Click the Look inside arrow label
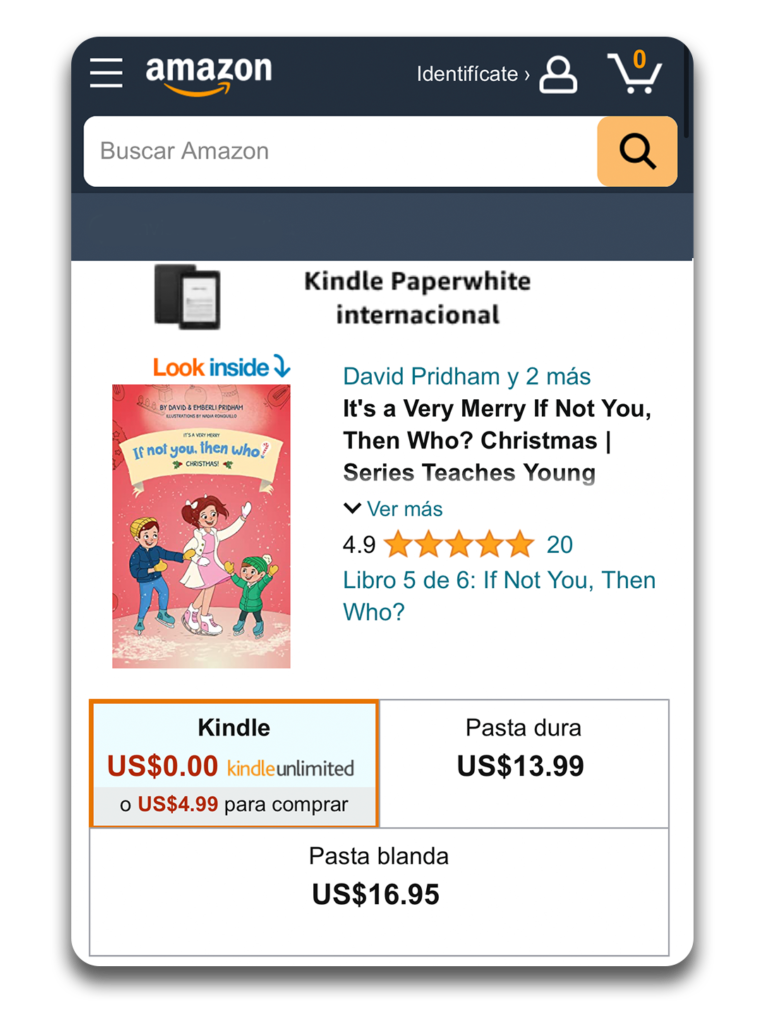This screenshot has width=762, height=1024. tap(221, 367)
